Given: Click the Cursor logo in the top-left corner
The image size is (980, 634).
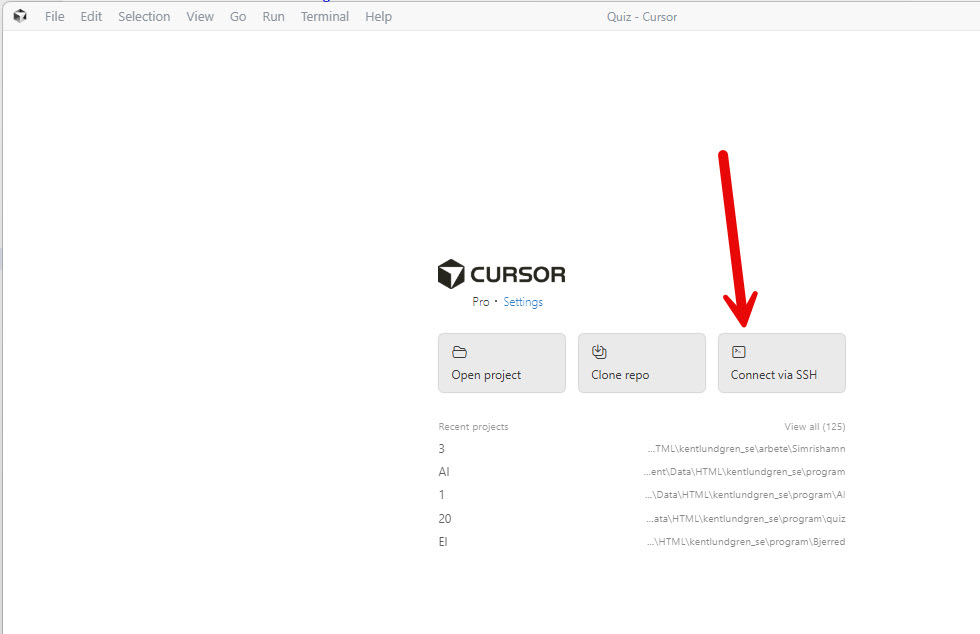Looking at the screenshot, I should coord(19,15).
